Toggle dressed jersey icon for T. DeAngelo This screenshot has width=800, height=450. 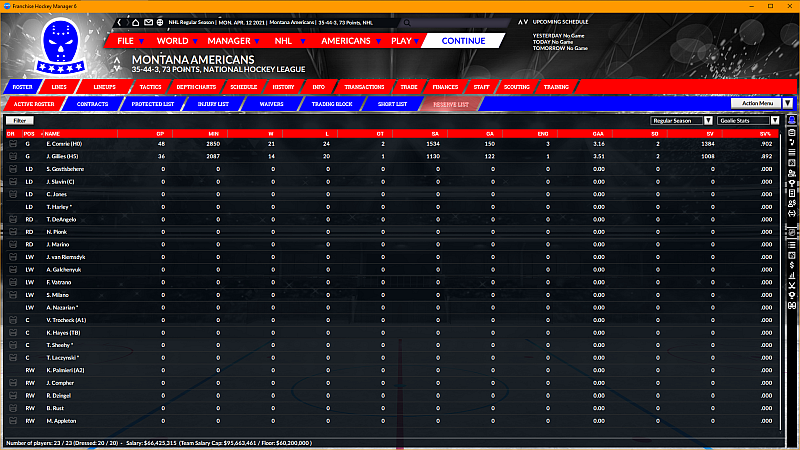[x=13, y=219]
